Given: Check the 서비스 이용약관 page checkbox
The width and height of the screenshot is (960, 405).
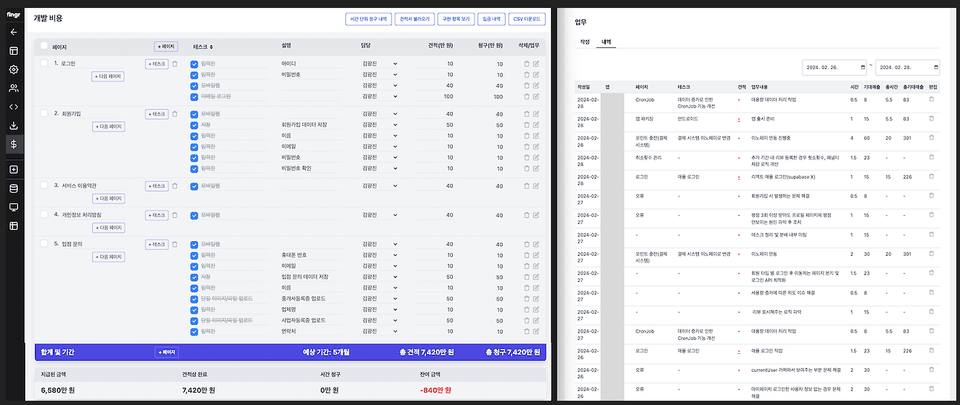Looking at the screenshot, I should click(44, 185).
